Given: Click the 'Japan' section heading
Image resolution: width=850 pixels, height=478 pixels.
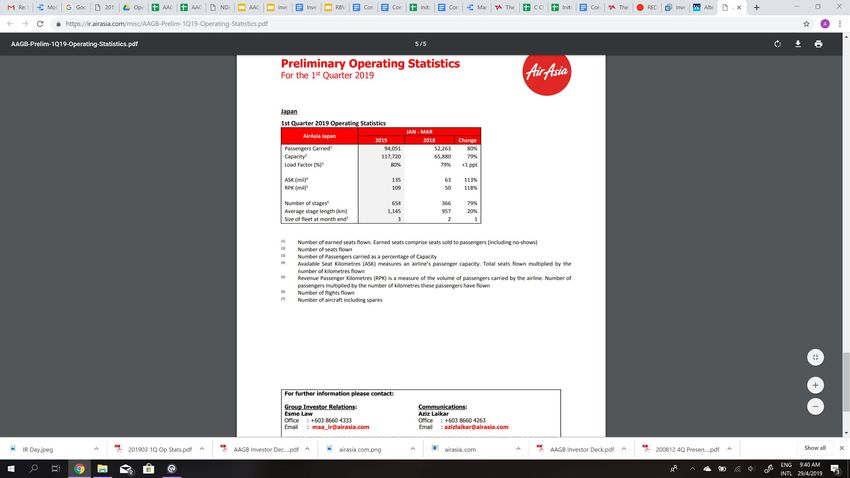Looking at the screenshot, I should (289, 112).
